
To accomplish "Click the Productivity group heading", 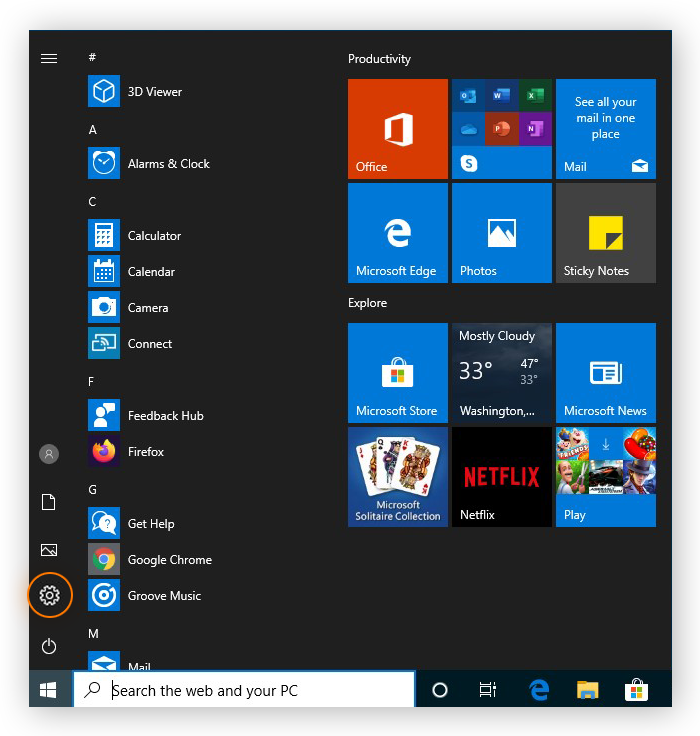I will (379, 59).
